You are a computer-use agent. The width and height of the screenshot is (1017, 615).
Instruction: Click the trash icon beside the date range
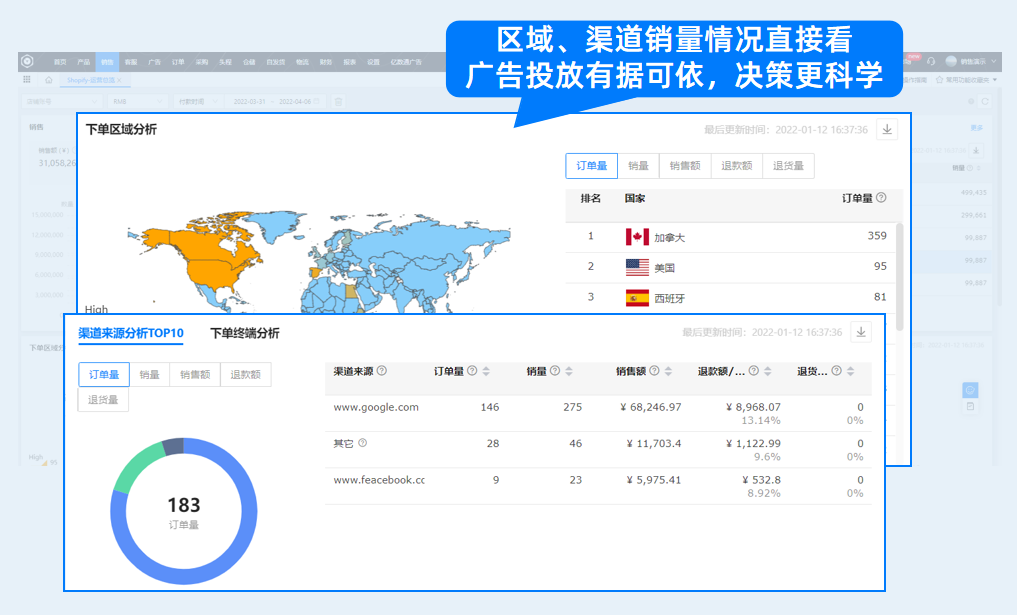[338, 101]
